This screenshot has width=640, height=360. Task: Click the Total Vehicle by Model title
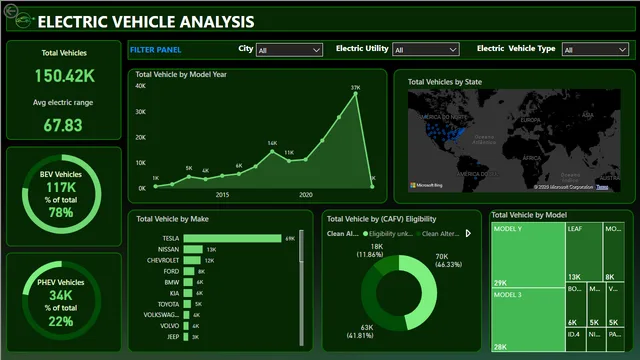pyautogui.click(x=529, y=215)
